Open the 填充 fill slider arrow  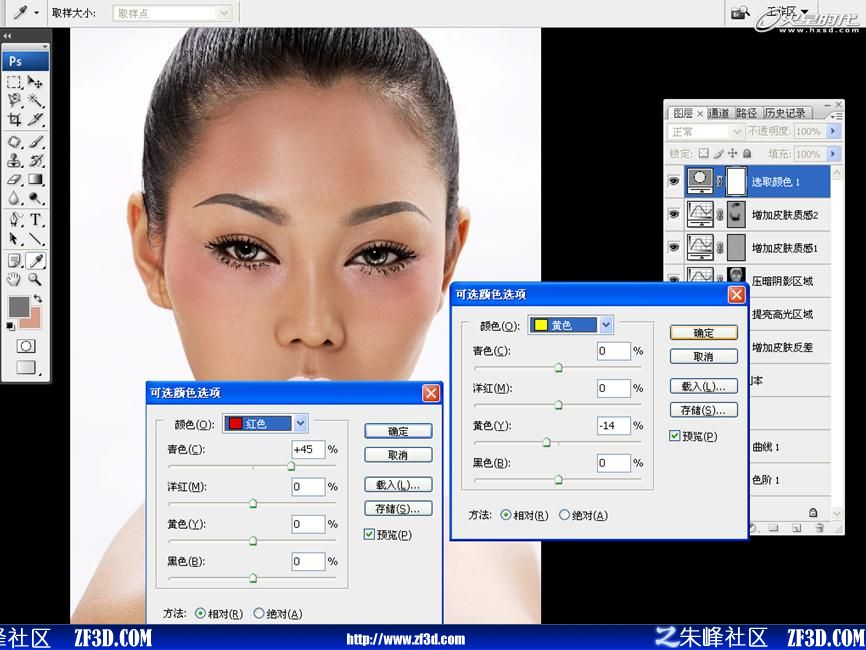833,153
